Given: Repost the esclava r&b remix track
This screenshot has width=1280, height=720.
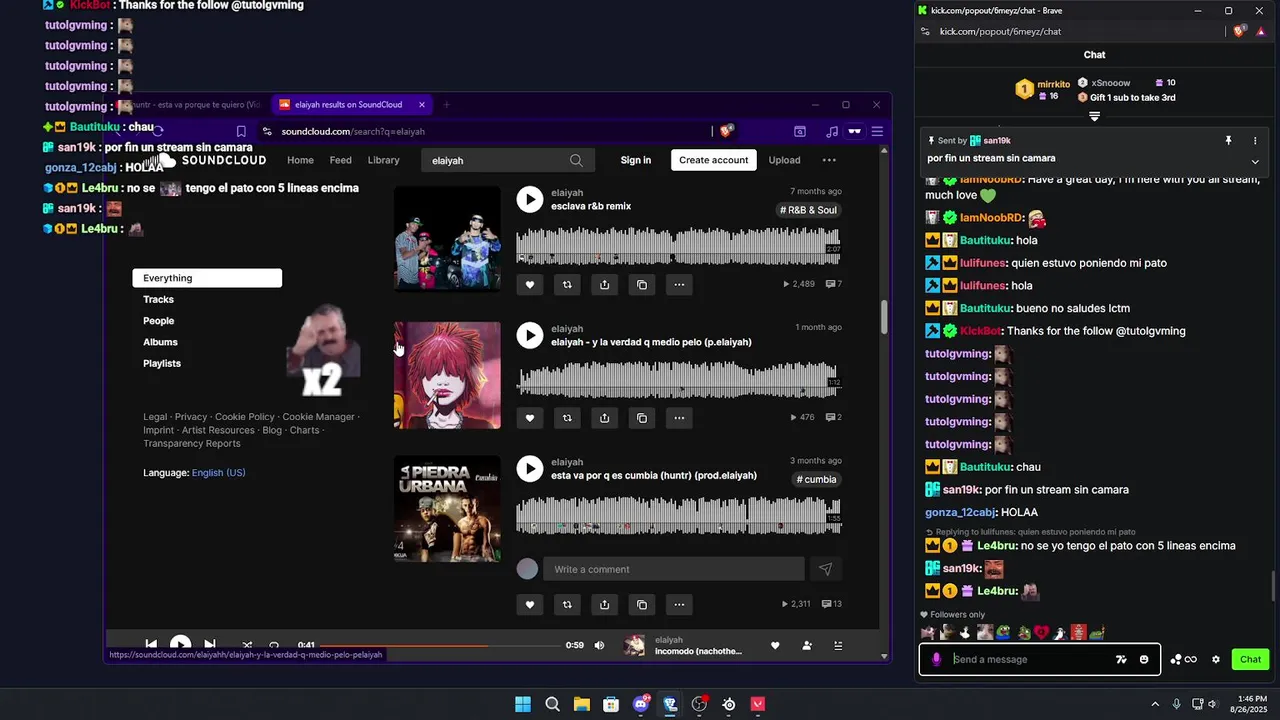Looking at the screenshot, I should 567,285.
